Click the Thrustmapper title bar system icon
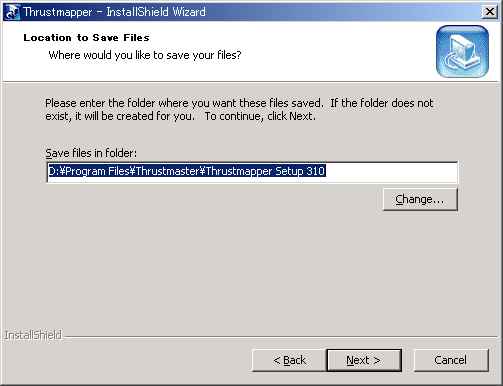The height and width of the screenshot is (386, 503). pyautogui.click(x=11, y=12)
